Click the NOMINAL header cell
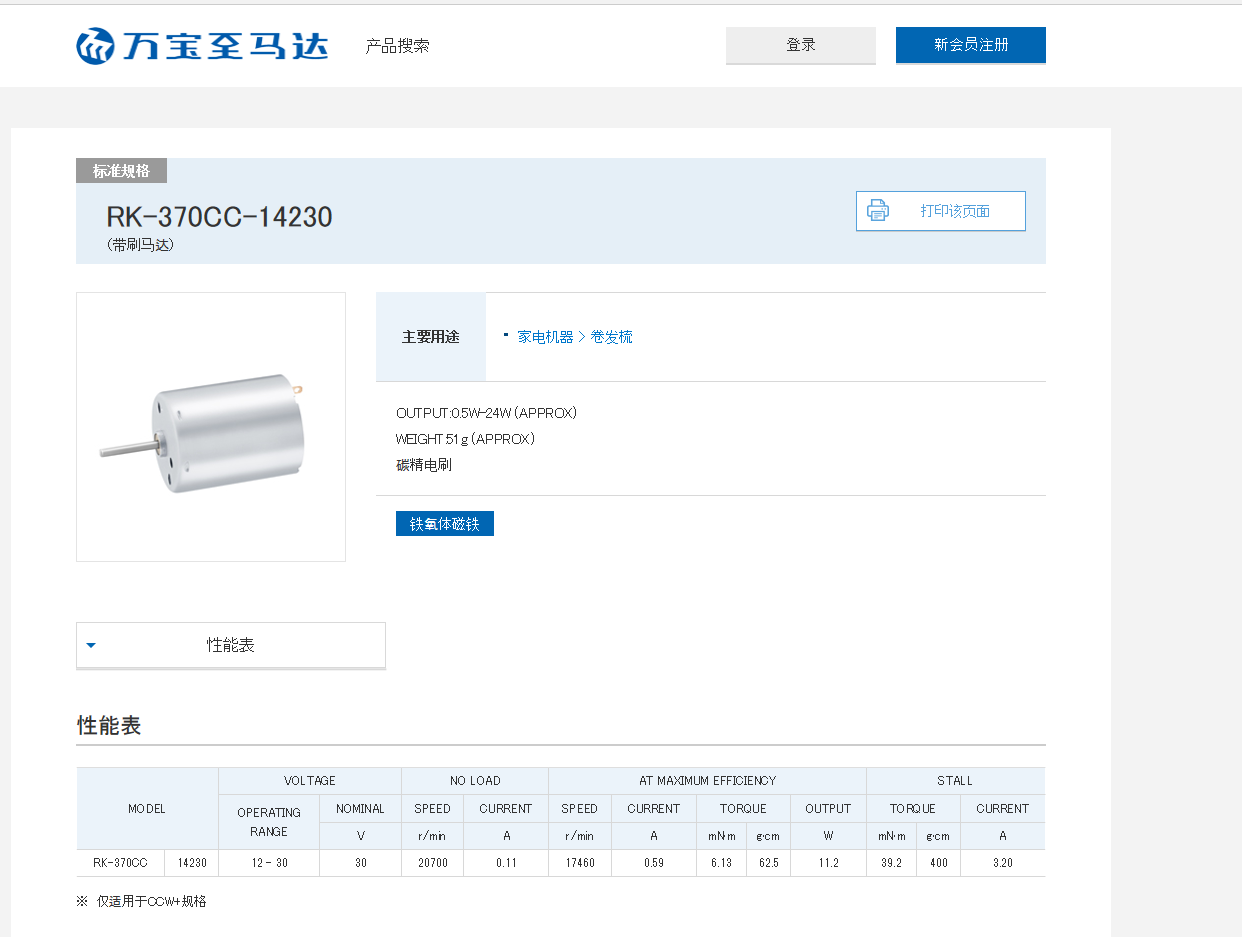The height and width of the screenshot is (937, 1242). [x=360, y=809]
